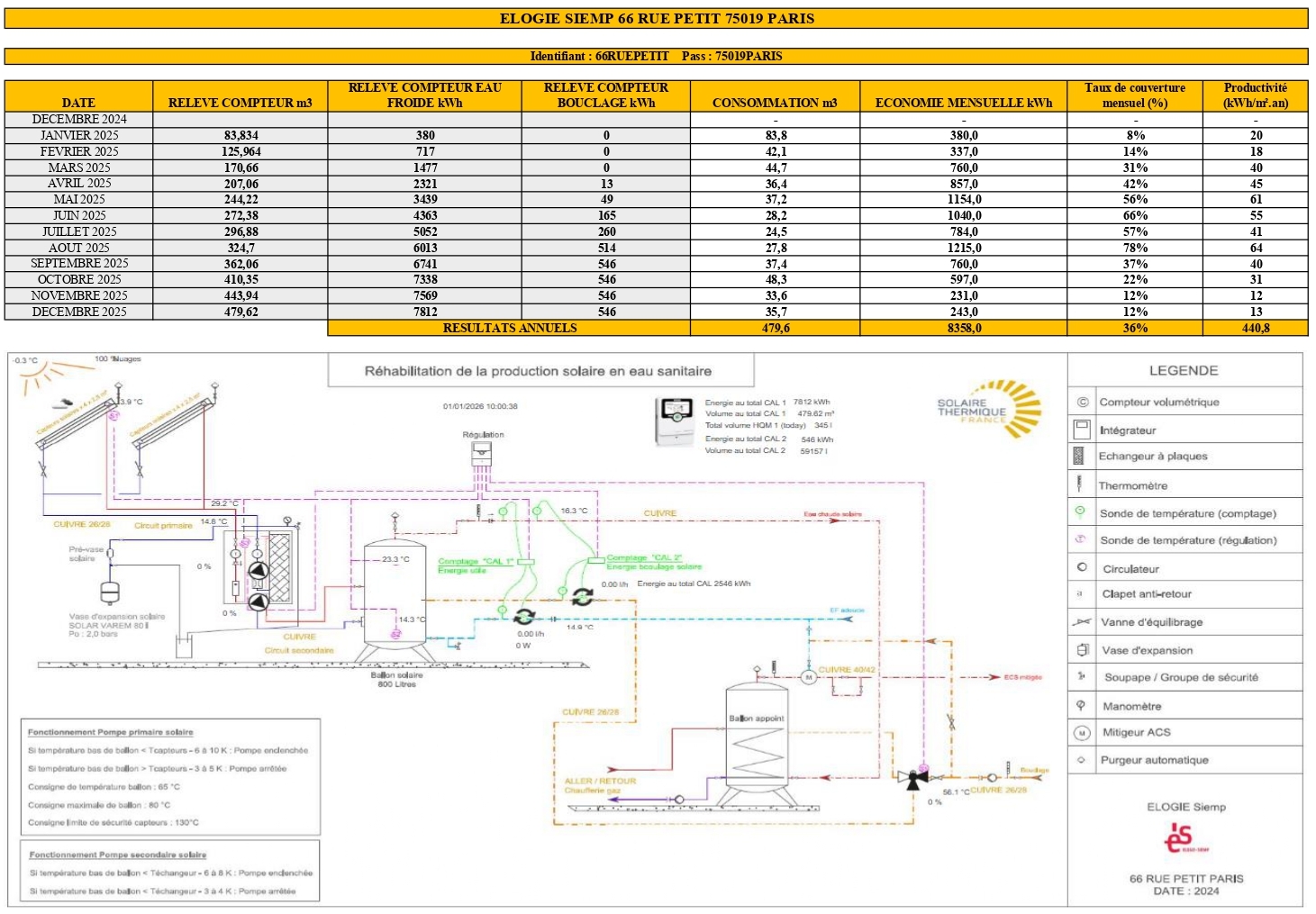Image resolution: width=1316 pixels, height=914 pixels.
Task: Click the Echangeur à plaques legend icon
Action: 1079,457
